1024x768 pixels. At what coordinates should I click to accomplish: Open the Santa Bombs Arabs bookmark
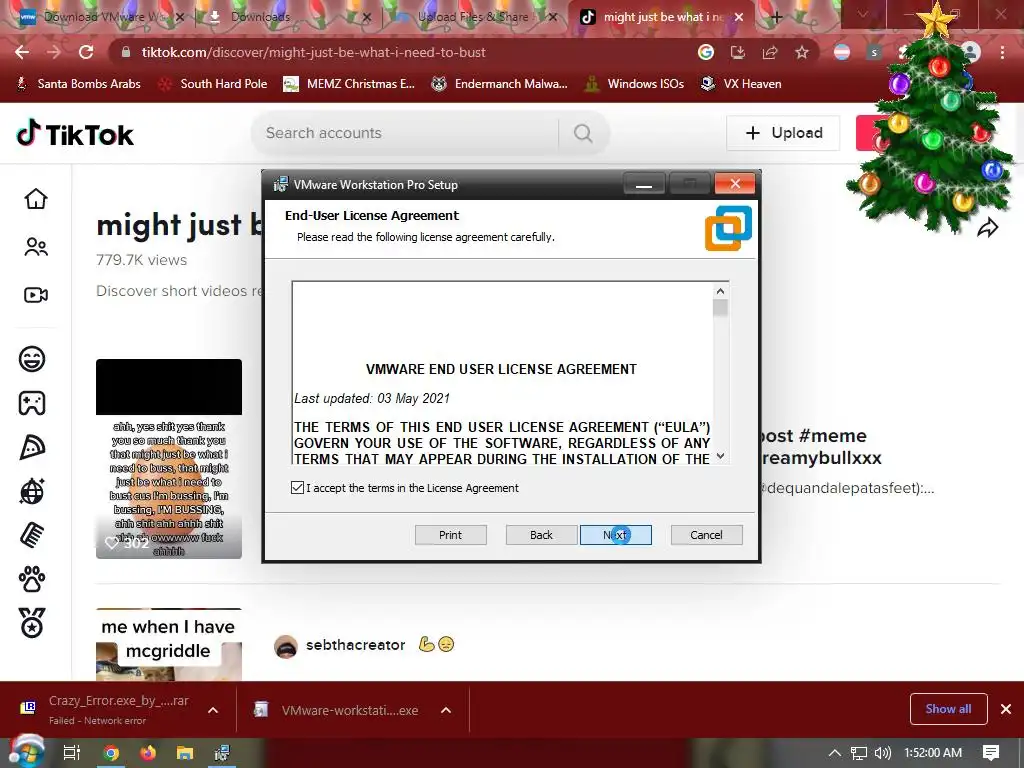click(78, 84)
